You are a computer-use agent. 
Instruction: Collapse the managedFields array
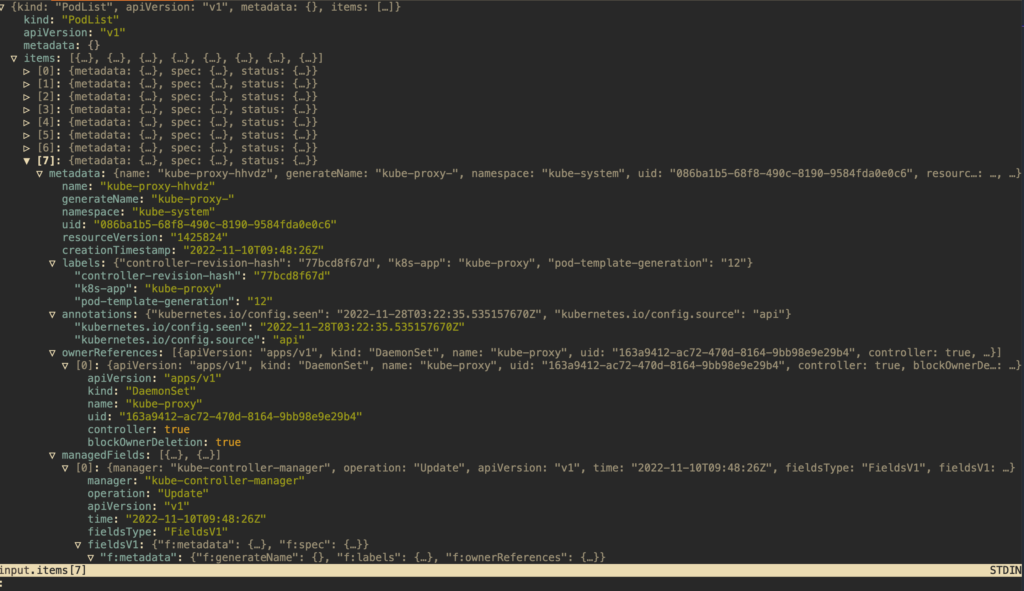click(x=52, y=455)
